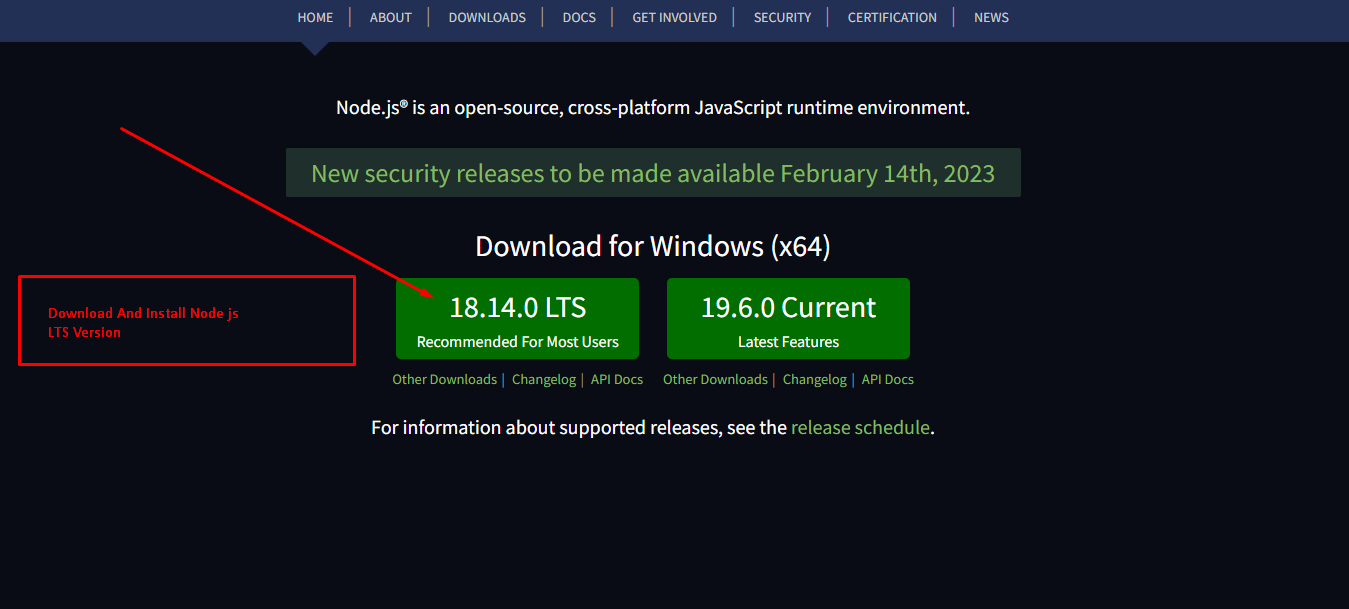Open API Docs for the LTS version
Image resolution: width=1349 pixels, height=609 pixels.
coord(616,379)
